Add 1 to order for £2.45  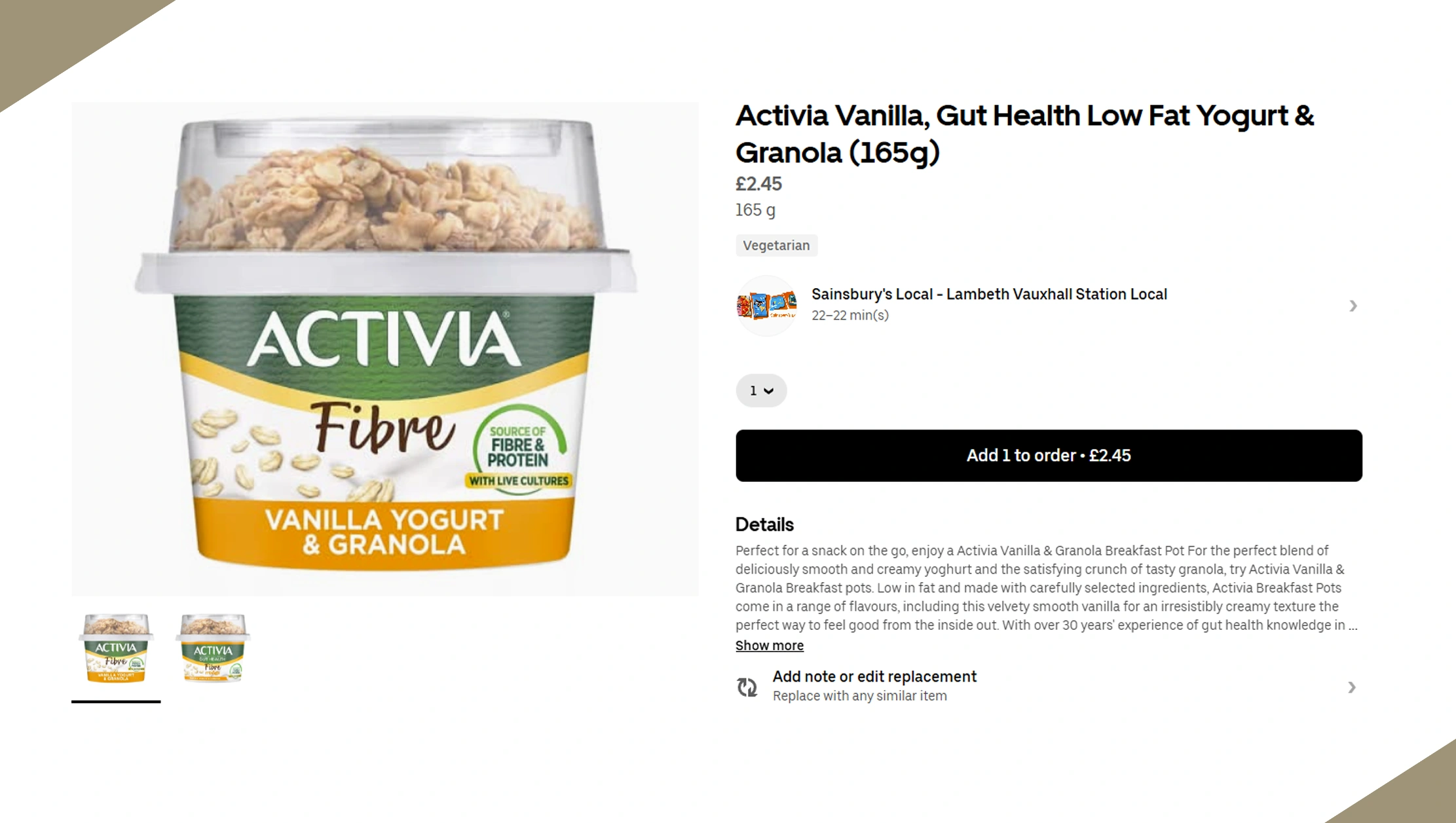(1049, 456)
